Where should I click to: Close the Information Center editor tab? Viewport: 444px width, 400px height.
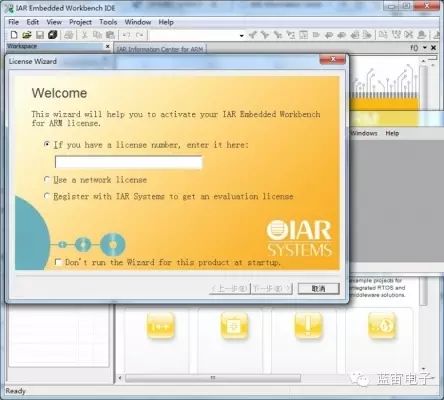tap(434, 48)
